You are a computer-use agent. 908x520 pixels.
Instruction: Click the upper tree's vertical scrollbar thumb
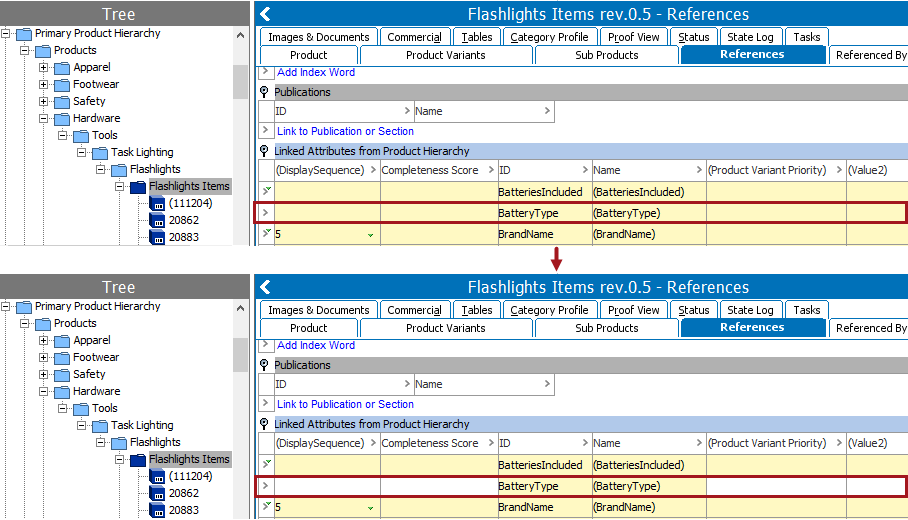[240, 82]
